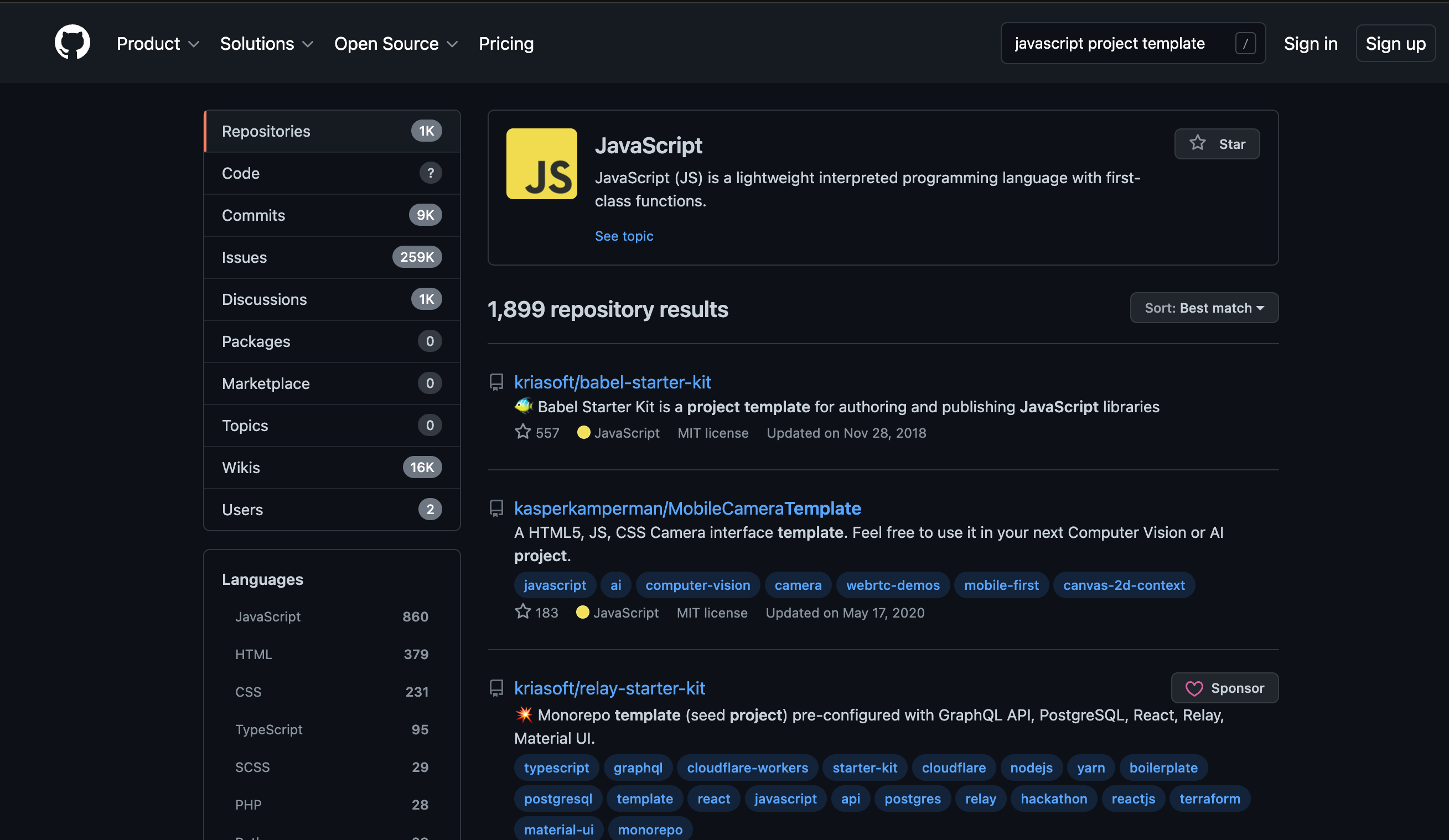
Task: Click the repo icon beside kasperkamperman/MobileCameraTemplate
Action: [x=496, y=508]
